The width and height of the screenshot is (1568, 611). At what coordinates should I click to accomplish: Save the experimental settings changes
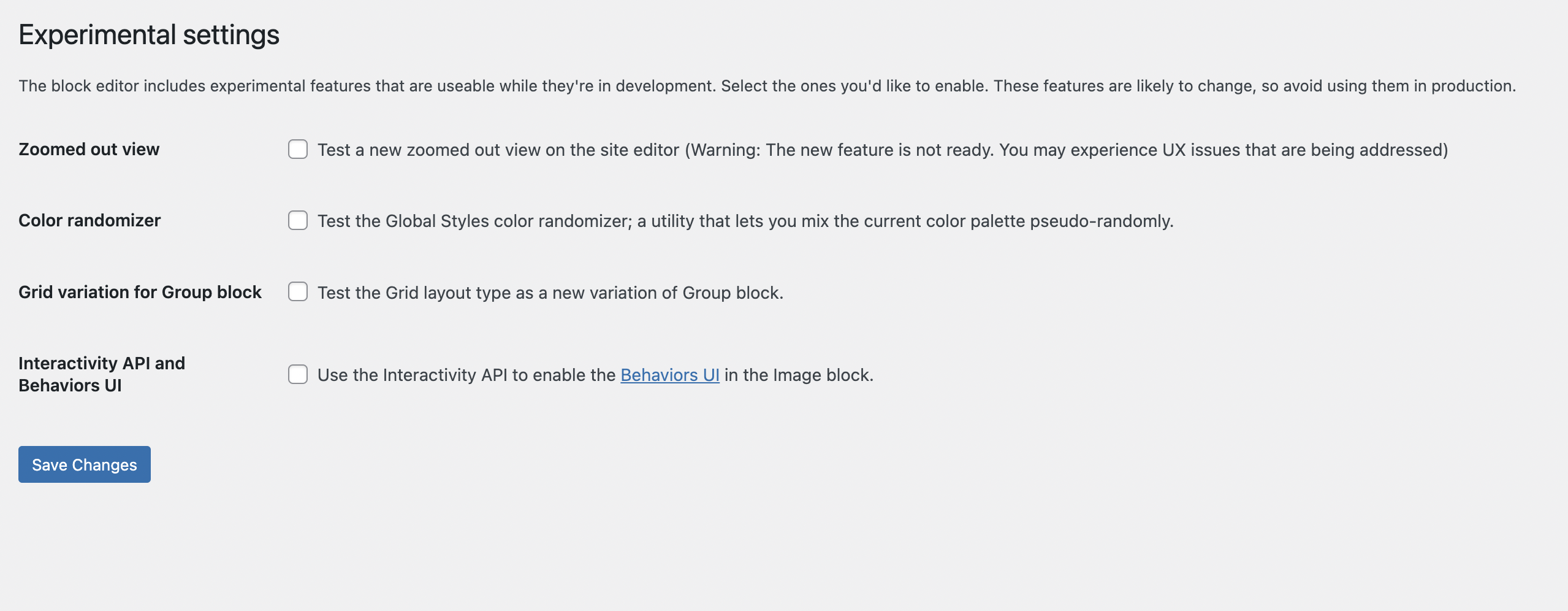[84, 464]
